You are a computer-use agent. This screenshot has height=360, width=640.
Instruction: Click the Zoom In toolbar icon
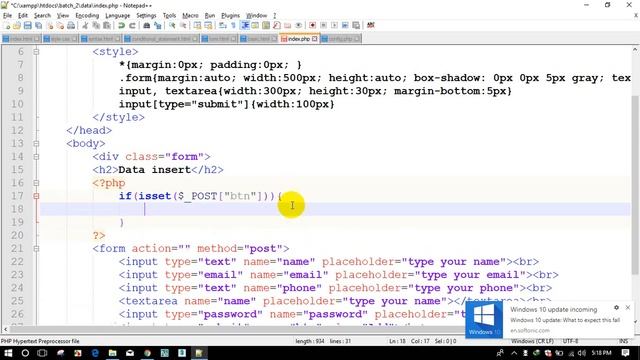pos(173,25)
